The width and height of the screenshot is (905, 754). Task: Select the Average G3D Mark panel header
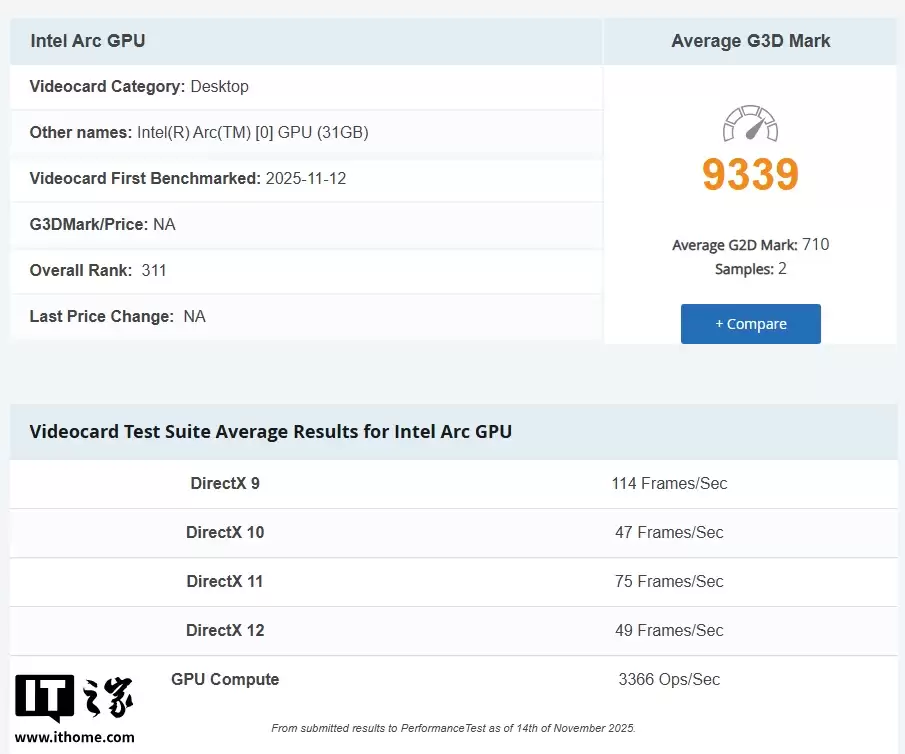click(750, 40)
